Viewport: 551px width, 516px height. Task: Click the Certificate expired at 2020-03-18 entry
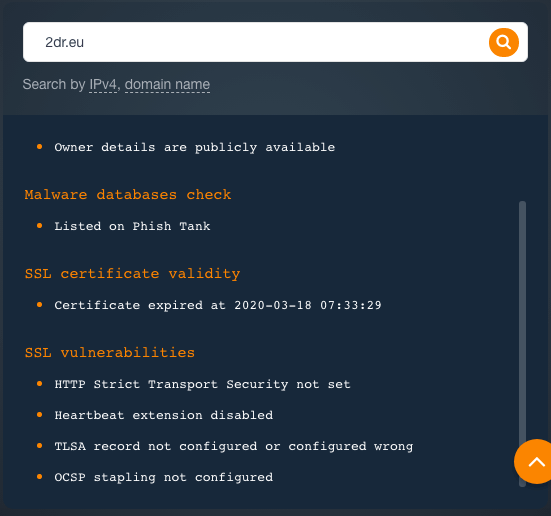[x=218, y=305]
